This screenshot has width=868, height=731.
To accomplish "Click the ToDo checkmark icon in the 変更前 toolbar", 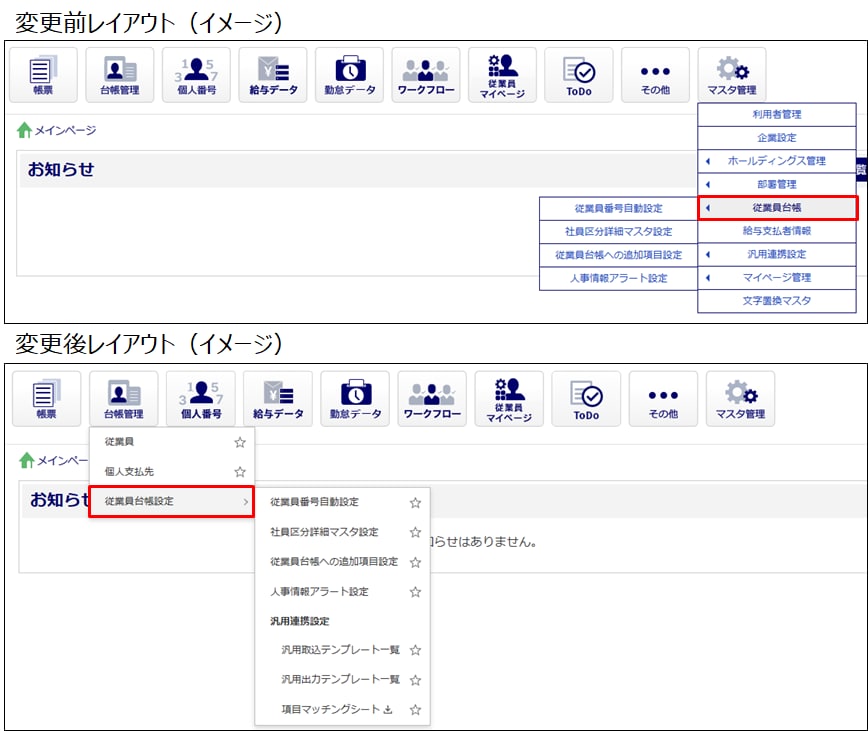I will click(578, 75).
